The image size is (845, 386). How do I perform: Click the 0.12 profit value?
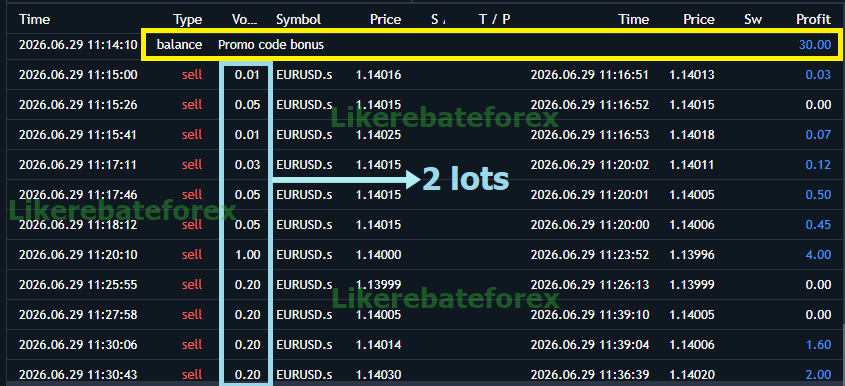click(818, 164)
